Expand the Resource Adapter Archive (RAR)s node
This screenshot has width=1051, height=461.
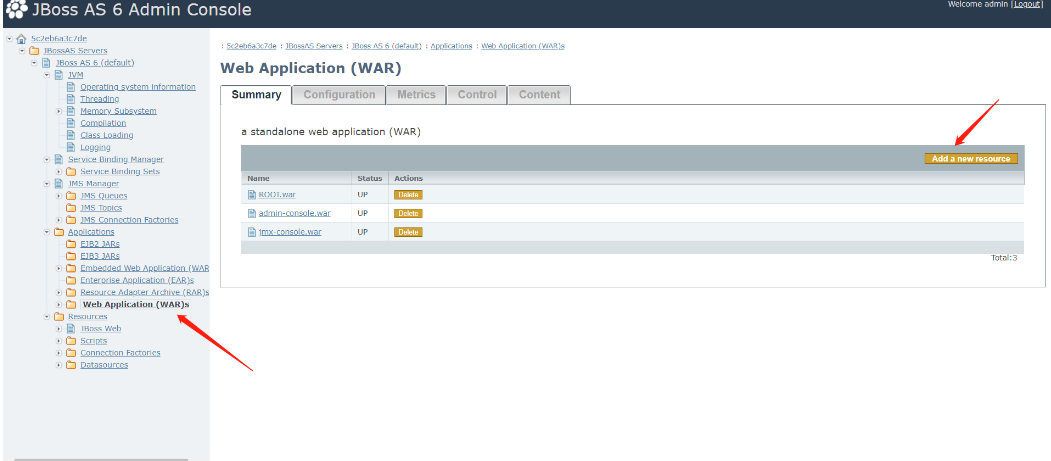point(59,292)
